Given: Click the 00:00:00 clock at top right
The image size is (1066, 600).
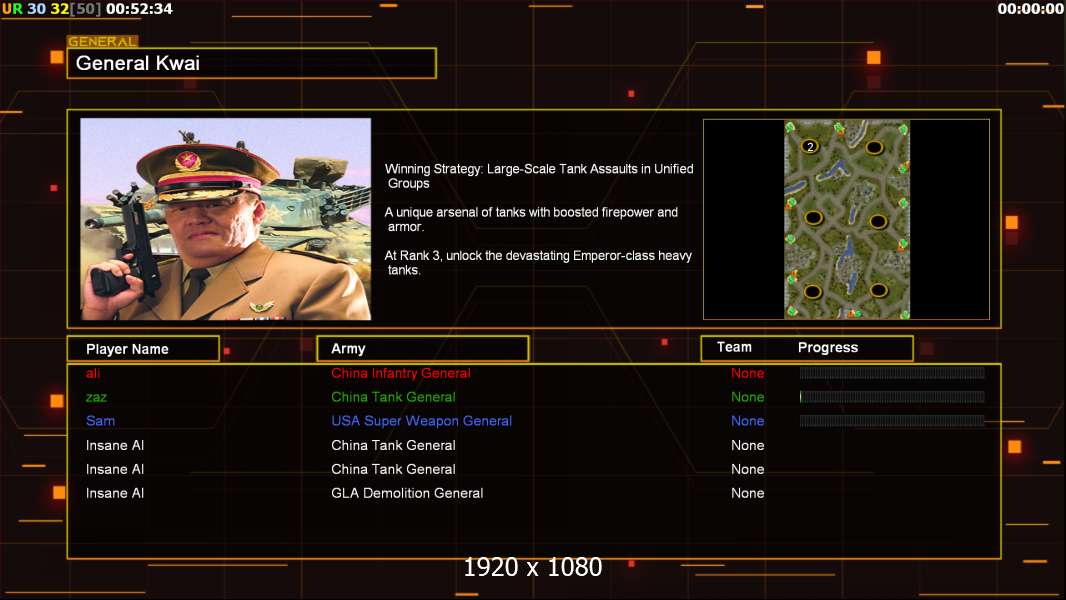Looking at the screenshot, I should point(1030,9).
